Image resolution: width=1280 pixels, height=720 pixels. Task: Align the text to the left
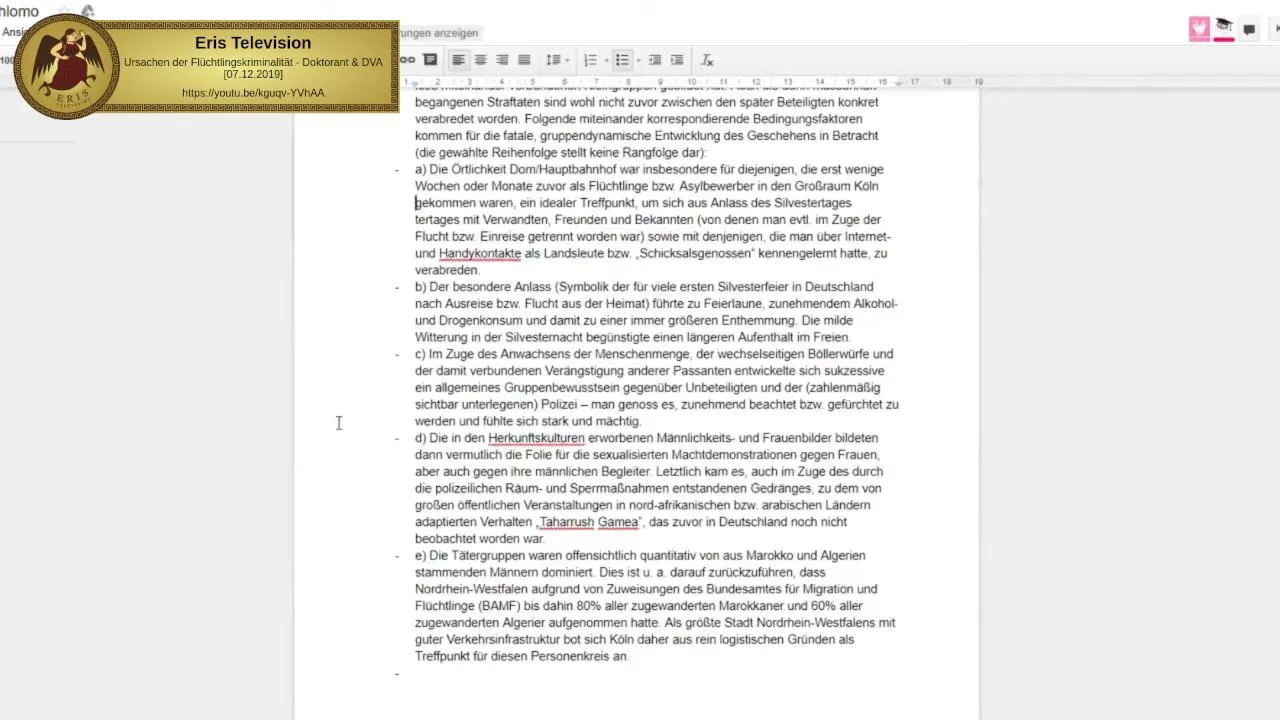[x=458, y=60]
